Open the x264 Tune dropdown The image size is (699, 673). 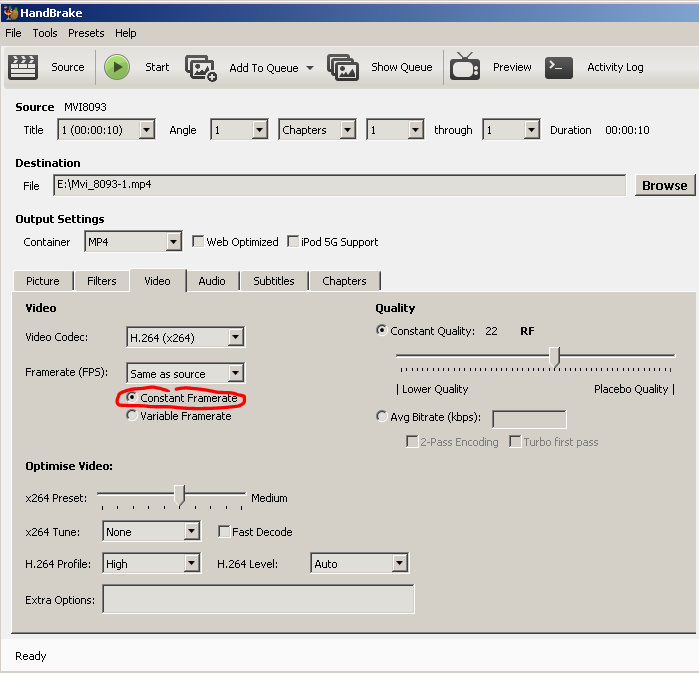(191, 531)
